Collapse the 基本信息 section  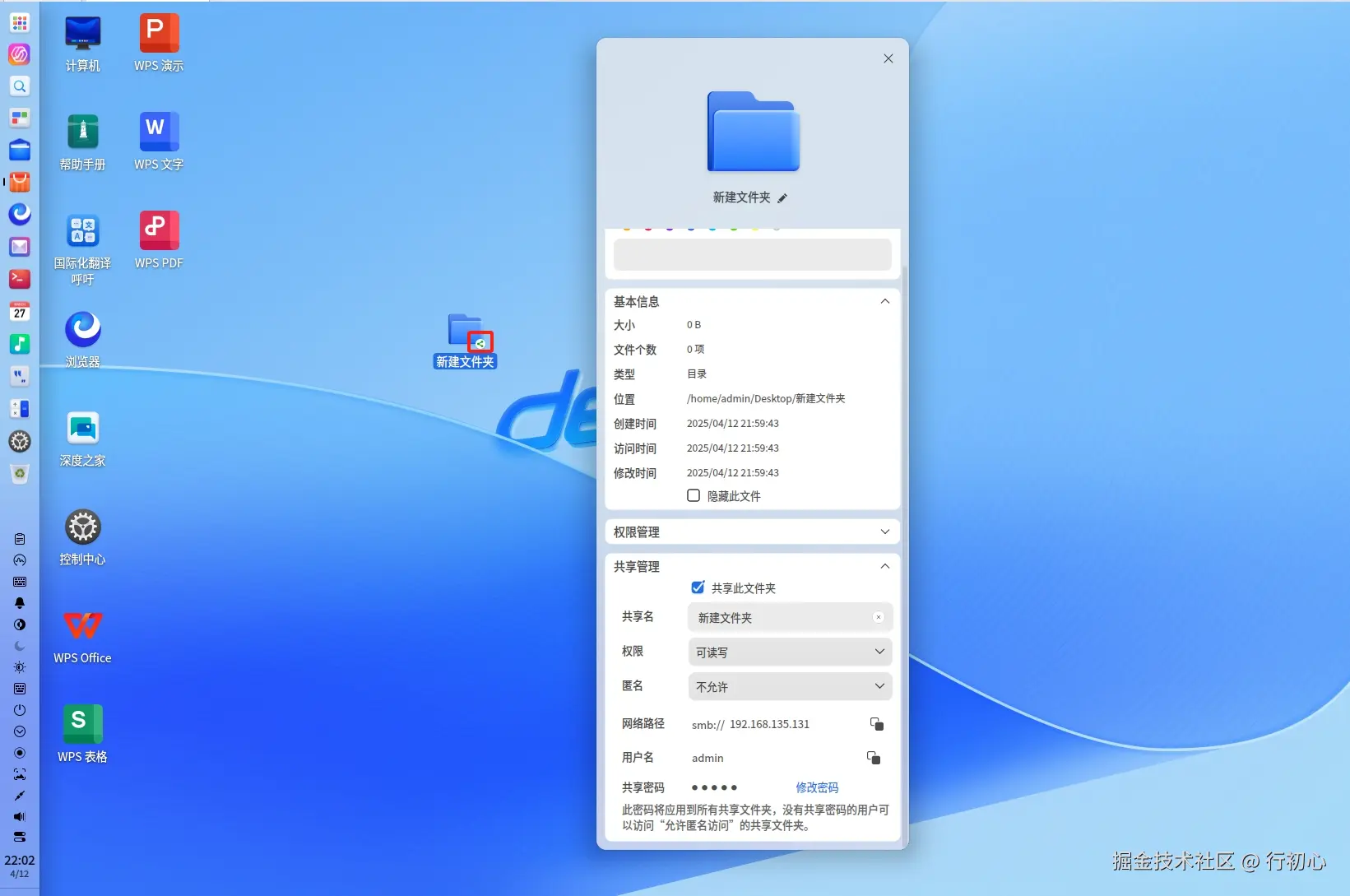tap(885, 301)
